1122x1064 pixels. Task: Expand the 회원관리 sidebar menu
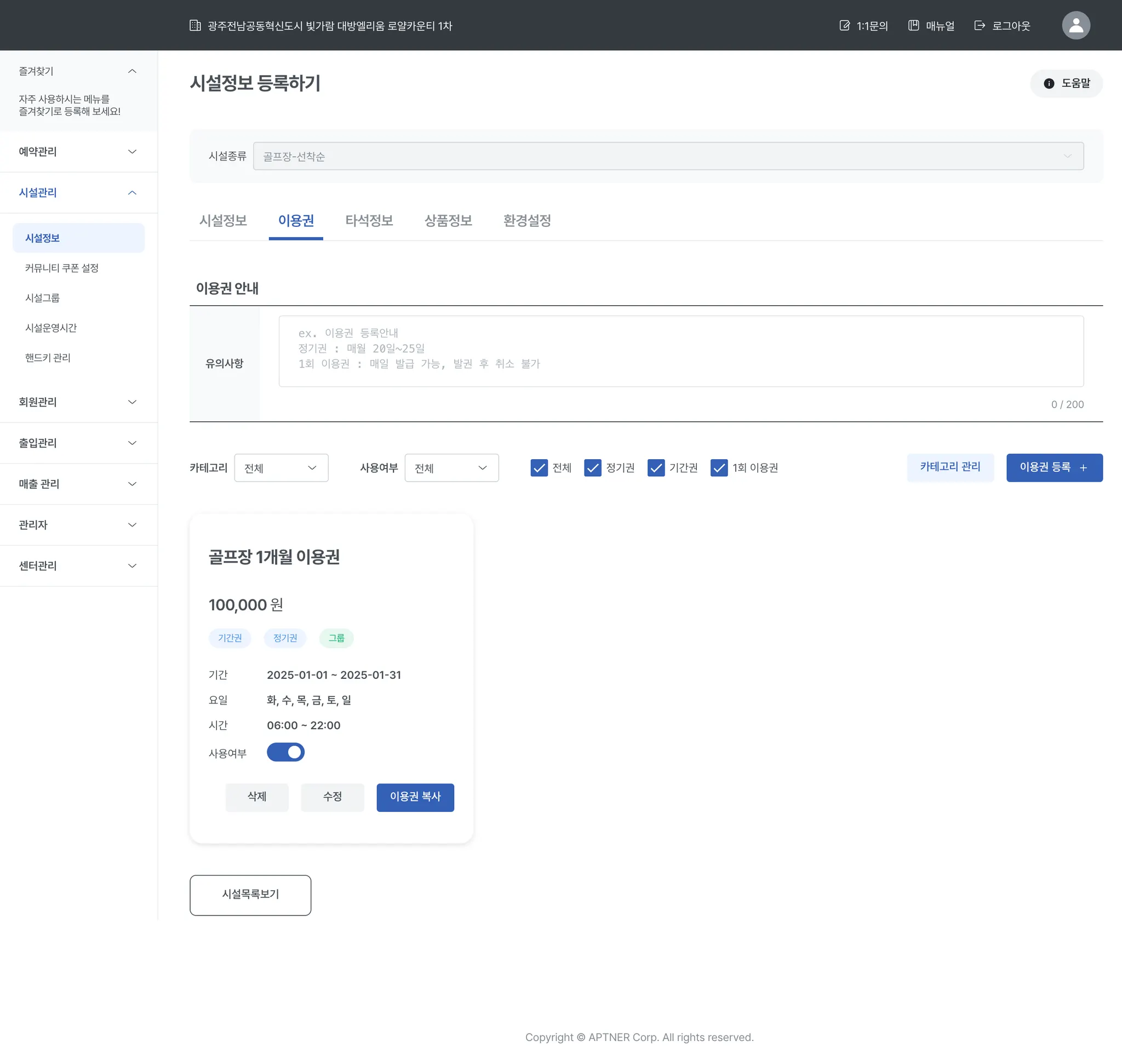coord(78,402)
